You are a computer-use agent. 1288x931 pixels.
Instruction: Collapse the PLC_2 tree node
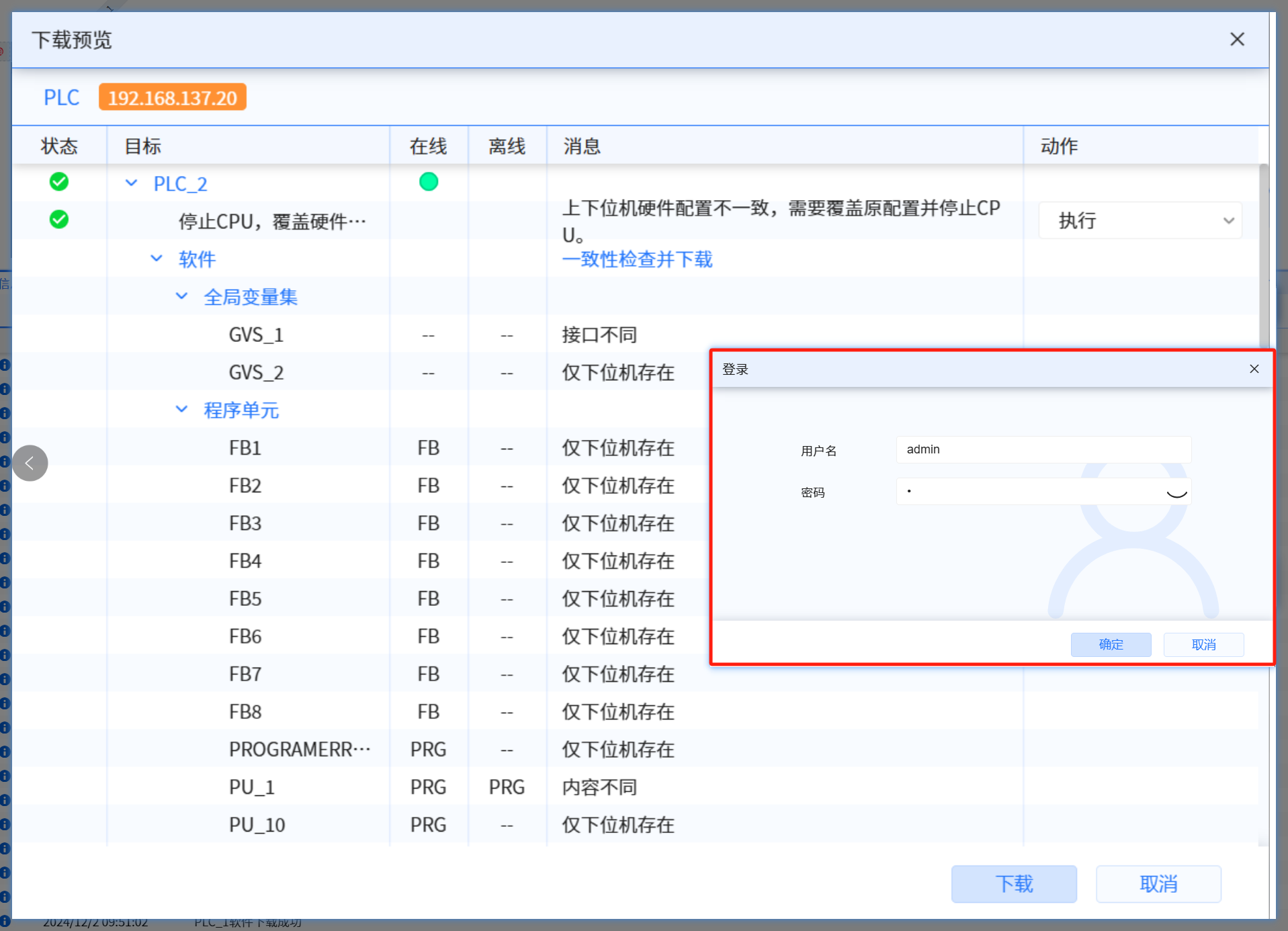point(132,183)
